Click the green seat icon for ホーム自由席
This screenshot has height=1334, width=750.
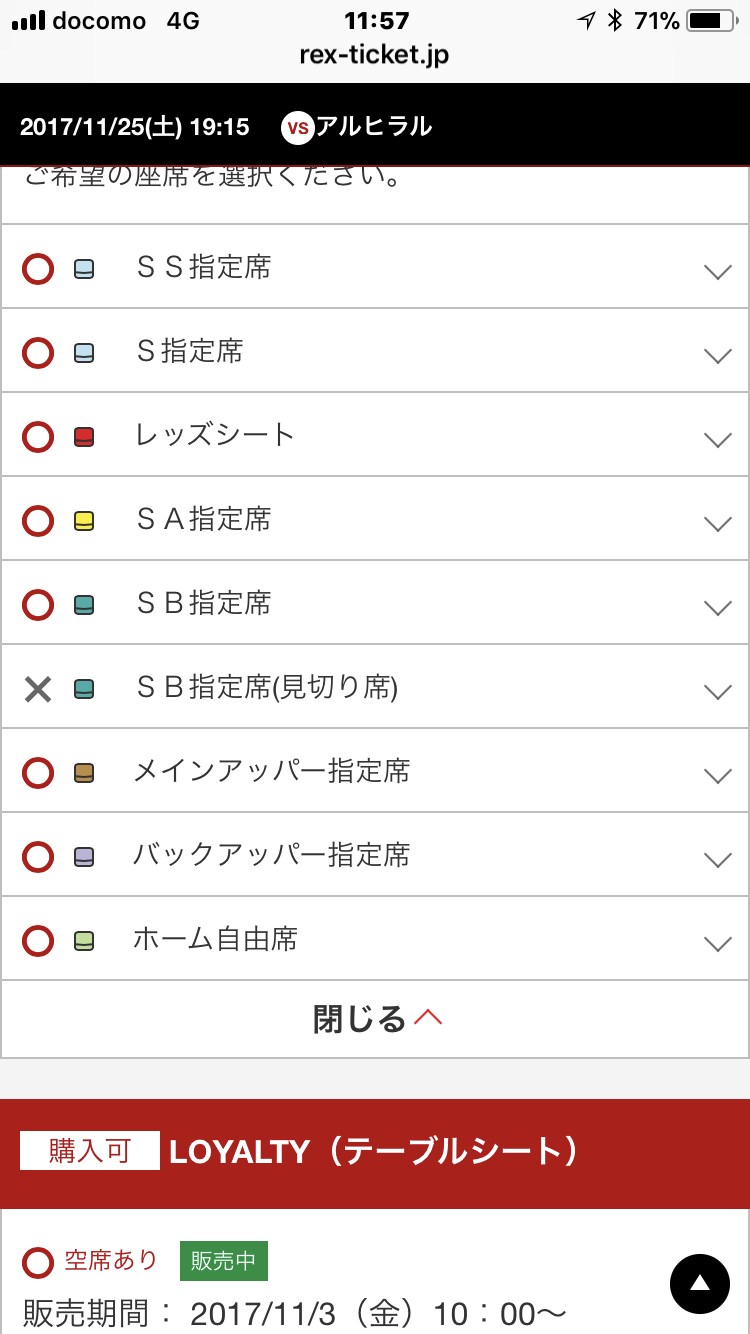click(84, 941)
